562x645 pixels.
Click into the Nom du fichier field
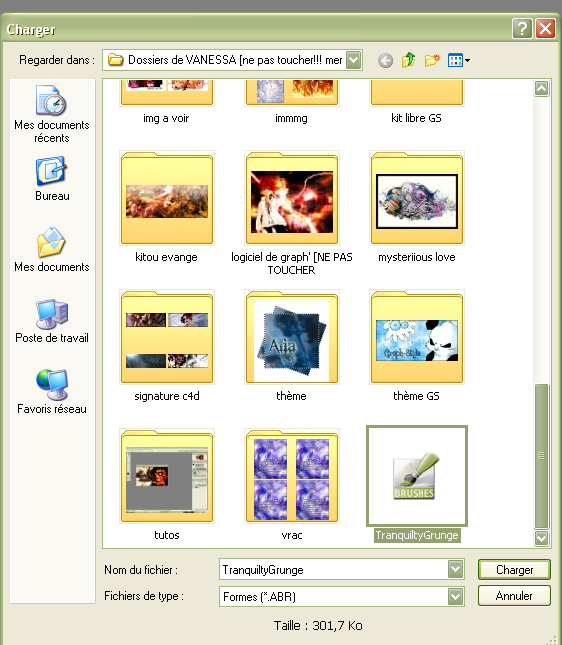(x=334, y=570)
